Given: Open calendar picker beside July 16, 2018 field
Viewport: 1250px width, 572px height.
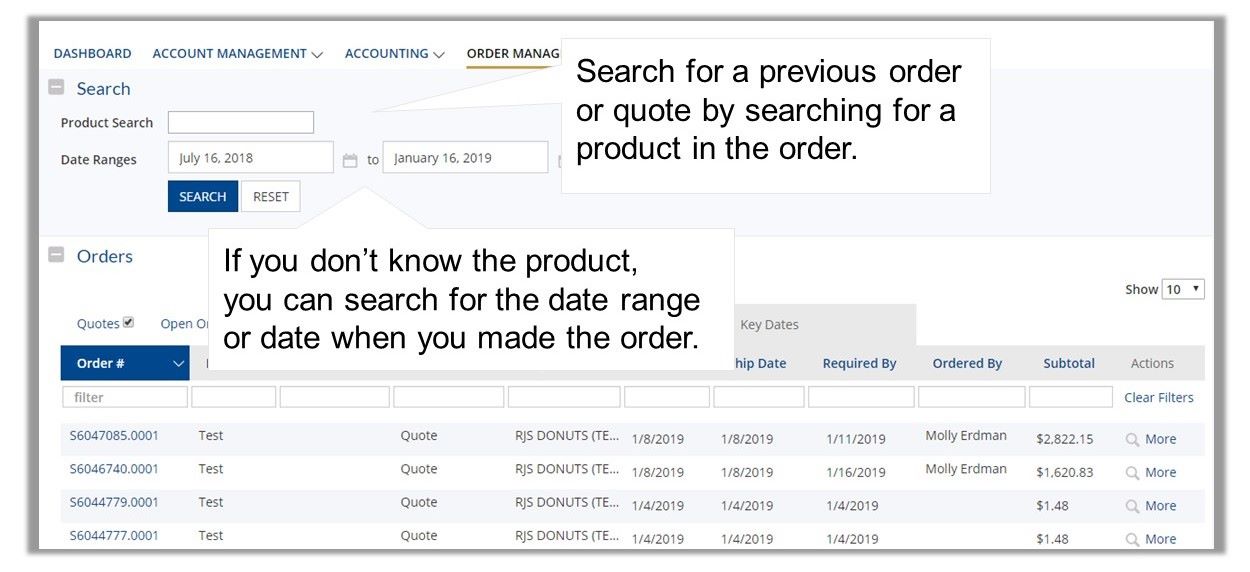Looking at the screenshot, I should click(x=350, y=160).
